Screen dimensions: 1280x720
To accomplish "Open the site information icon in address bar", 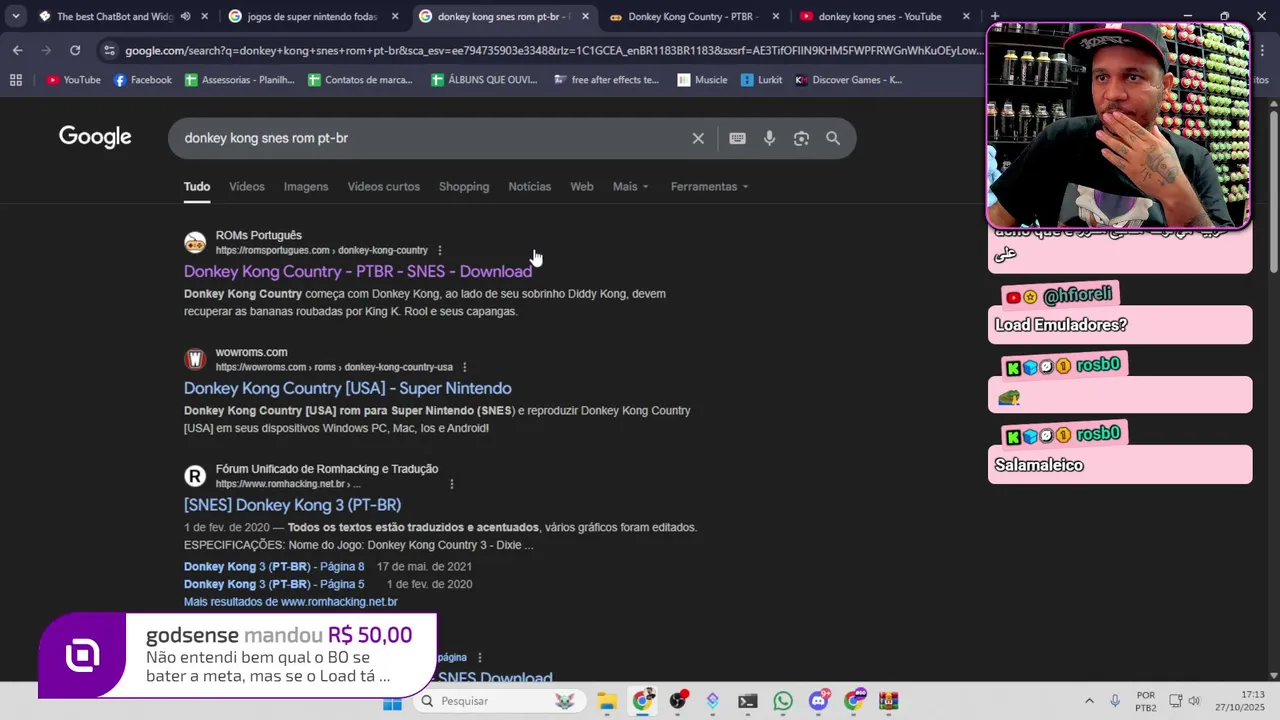I will 109,50.
